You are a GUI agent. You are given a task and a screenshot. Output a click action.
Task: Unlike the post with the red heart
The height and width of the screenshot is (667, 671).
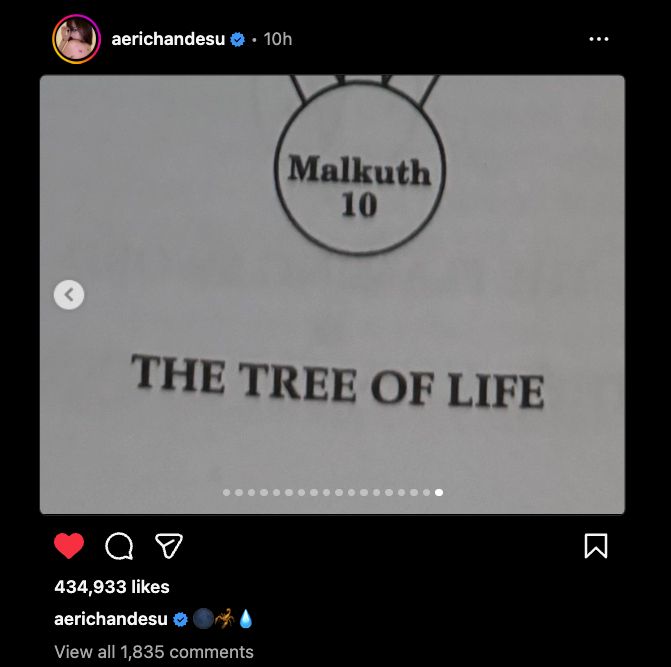(69, 545)
